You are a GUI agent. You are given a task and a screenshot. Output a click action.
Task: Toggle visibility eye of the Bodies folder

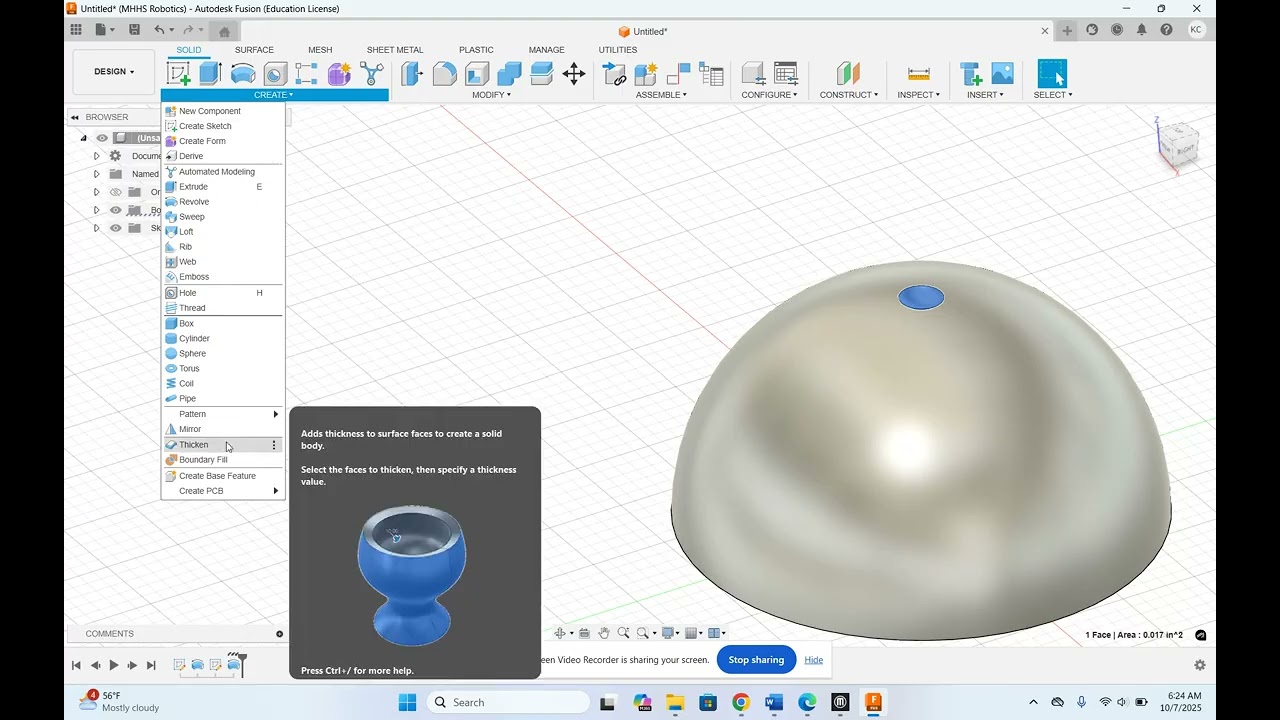[115, 210]
